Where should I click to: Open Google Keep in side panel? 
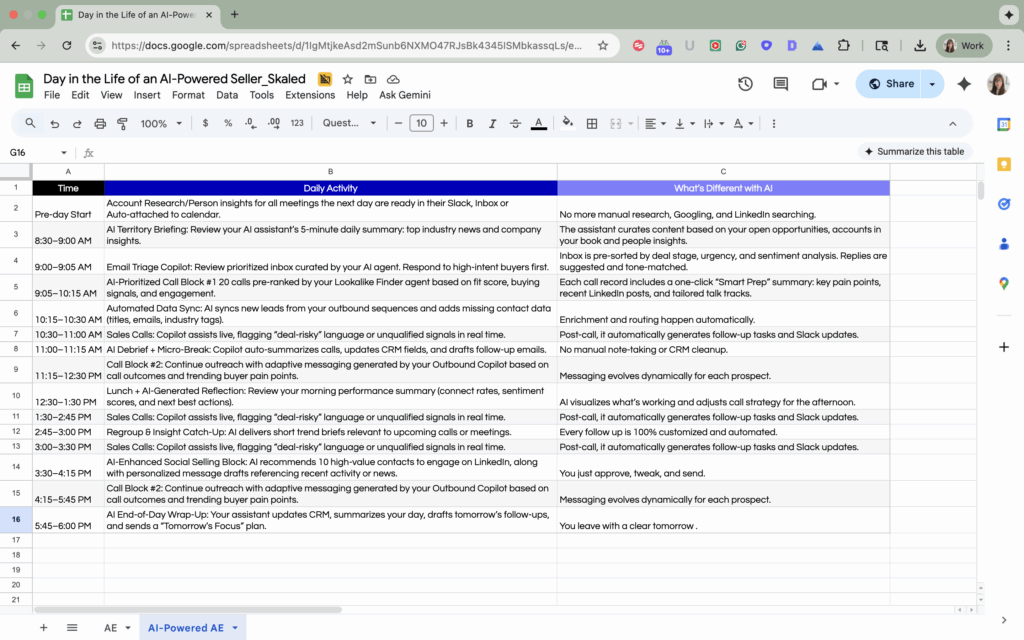[x=1003, y=164]
